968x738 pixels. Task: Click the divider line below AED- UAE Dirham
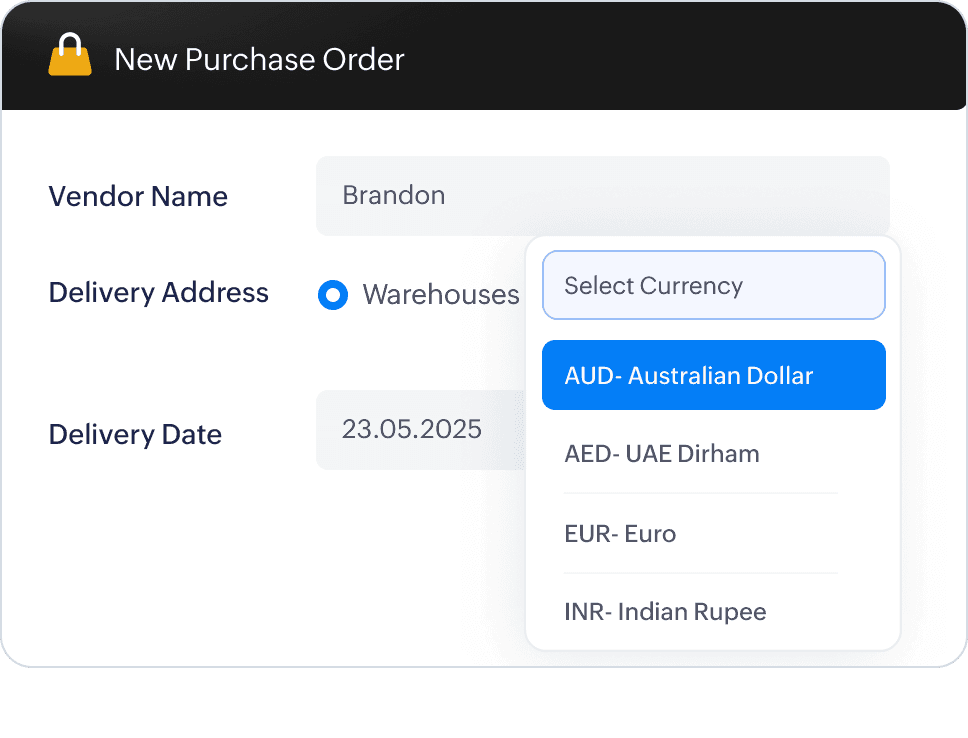(700, 493)
